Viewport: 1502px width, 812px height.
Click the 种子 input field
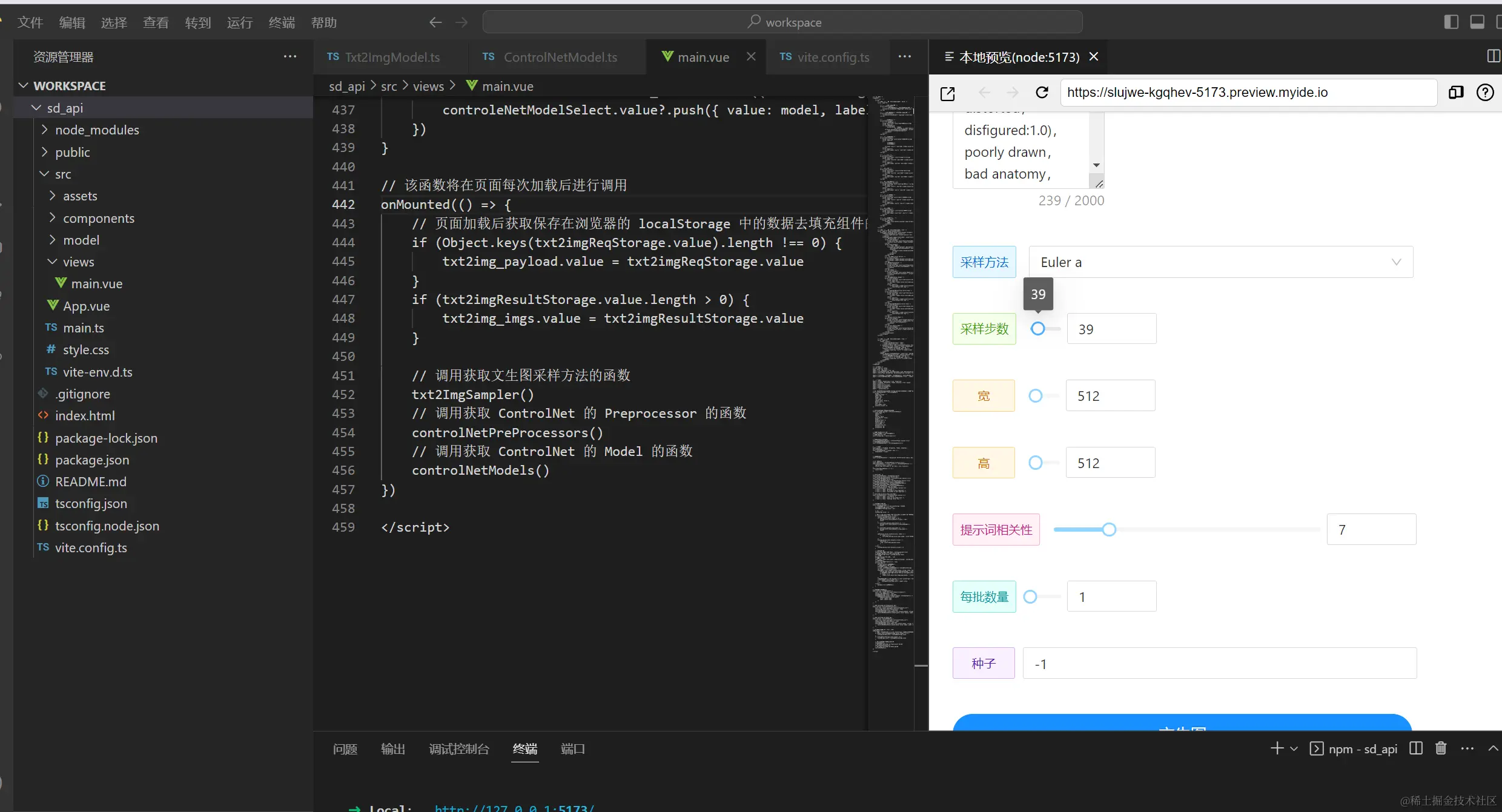pos(1220,664)
